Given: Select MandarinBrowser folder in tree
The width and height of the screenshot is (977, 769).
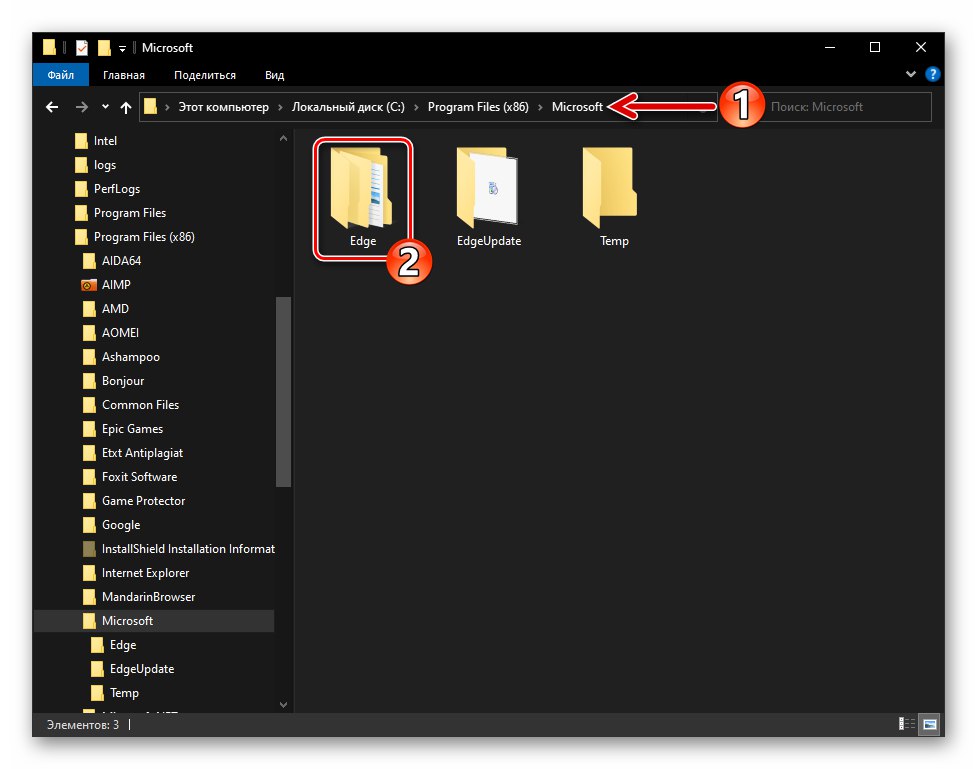Looking at the screenshot, I should [138, 597].
